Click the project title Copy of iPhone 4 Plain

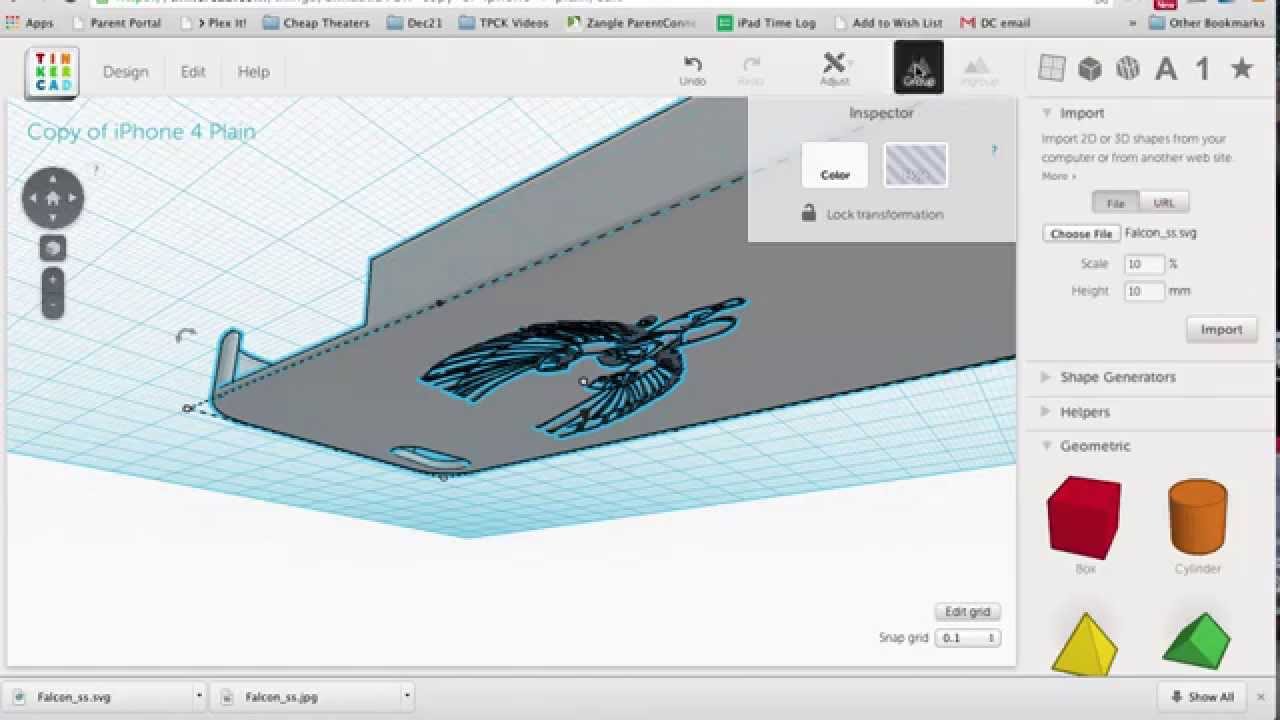click(x=141, y=132)
